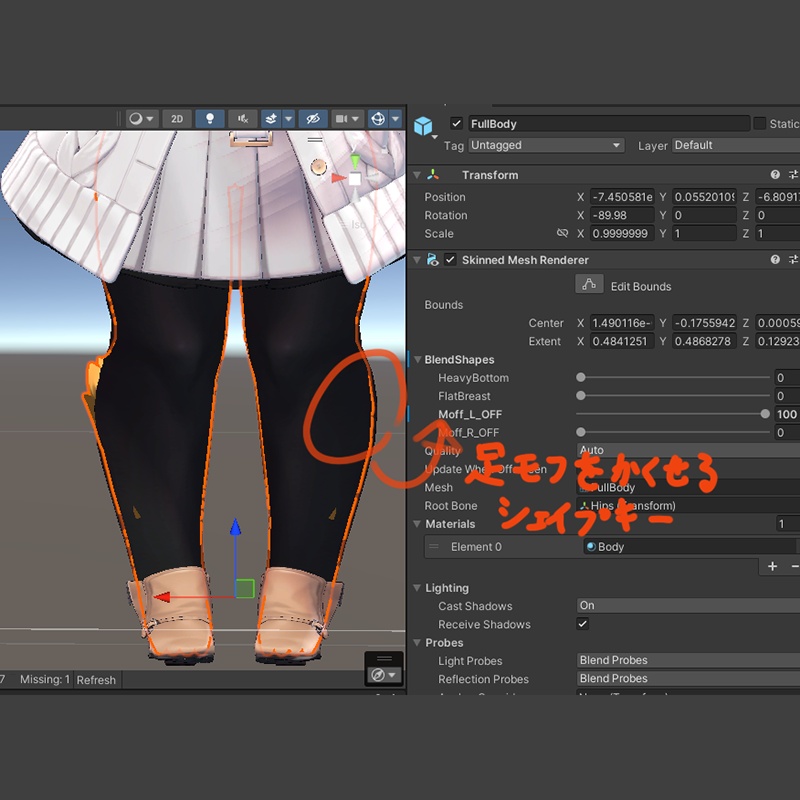Image resolution: width=800 pixels, height=800 pixels.
Task: Click the Root Bone Hips object field
Action: [688, 506]
